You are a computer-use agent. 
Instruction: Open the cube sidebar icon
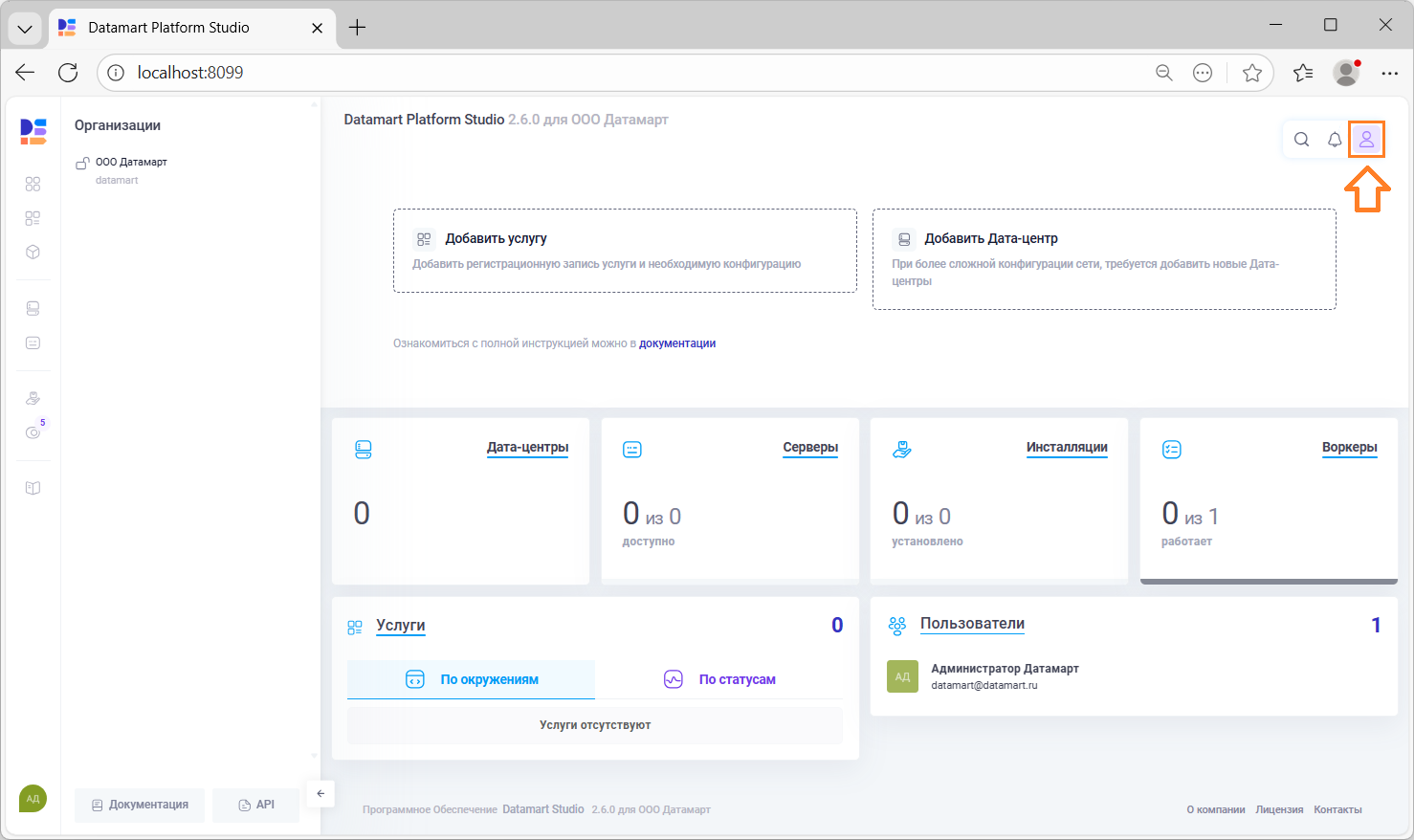[33, 253]
